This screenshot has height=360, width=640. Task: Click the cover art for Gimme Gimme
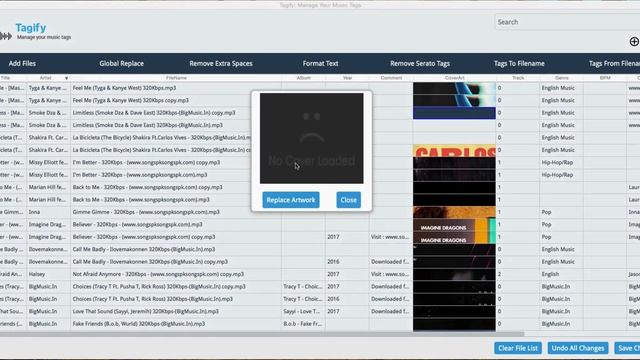click(x=454, y=212)
